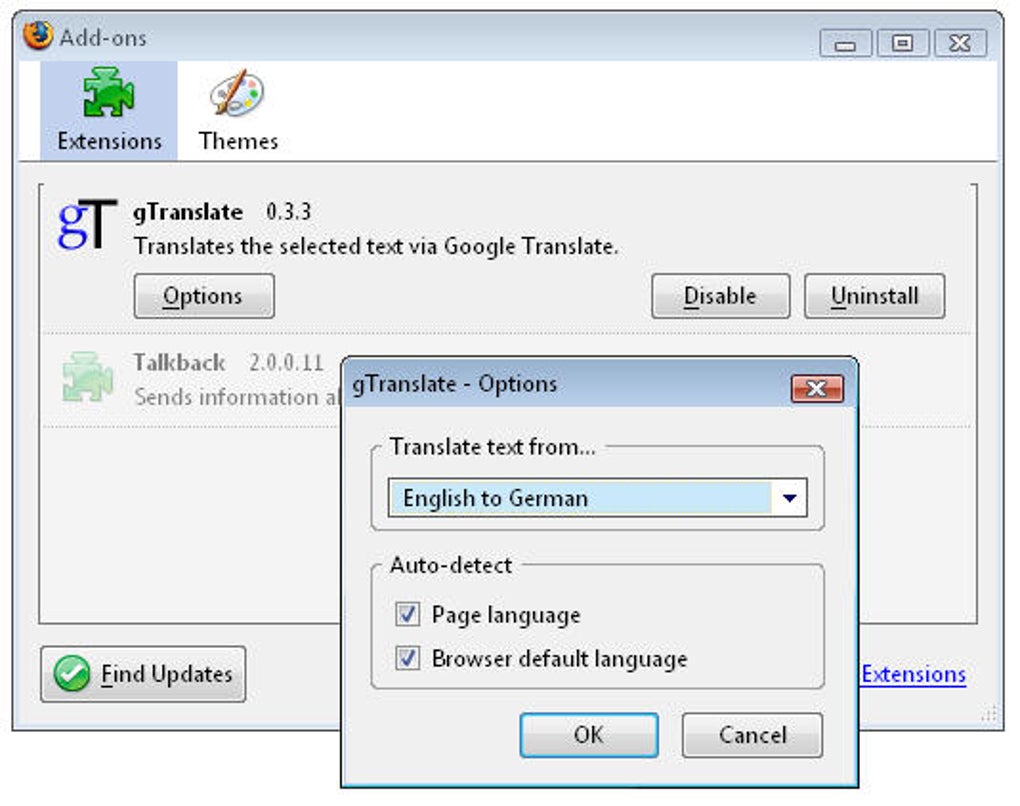
Task: Close the Add-ons window
Action: click(960, 44)
